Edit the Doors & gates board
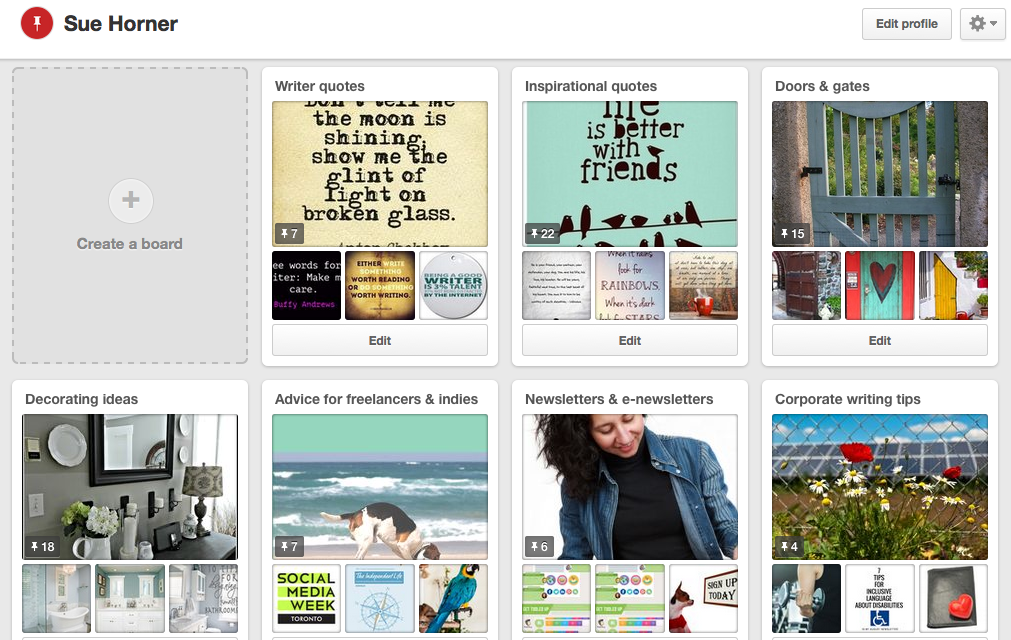Image resolution: width=1011 pixels, height=640 pixels. coord(880,340)
